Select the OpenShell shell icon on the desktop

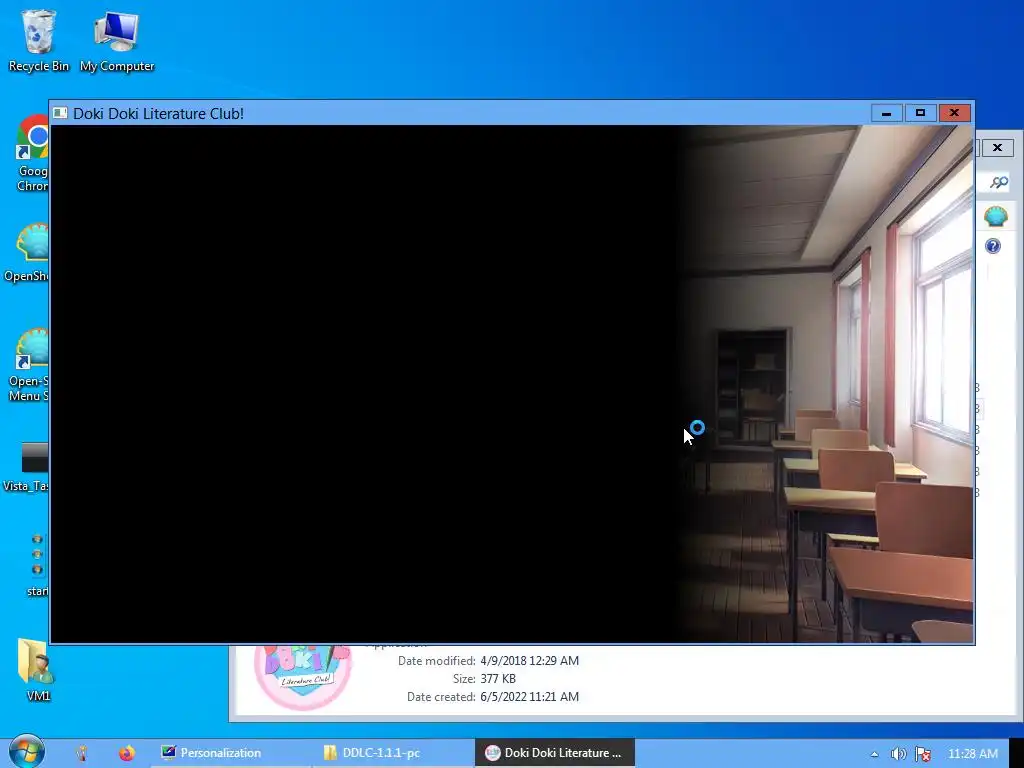coord(26,253)
